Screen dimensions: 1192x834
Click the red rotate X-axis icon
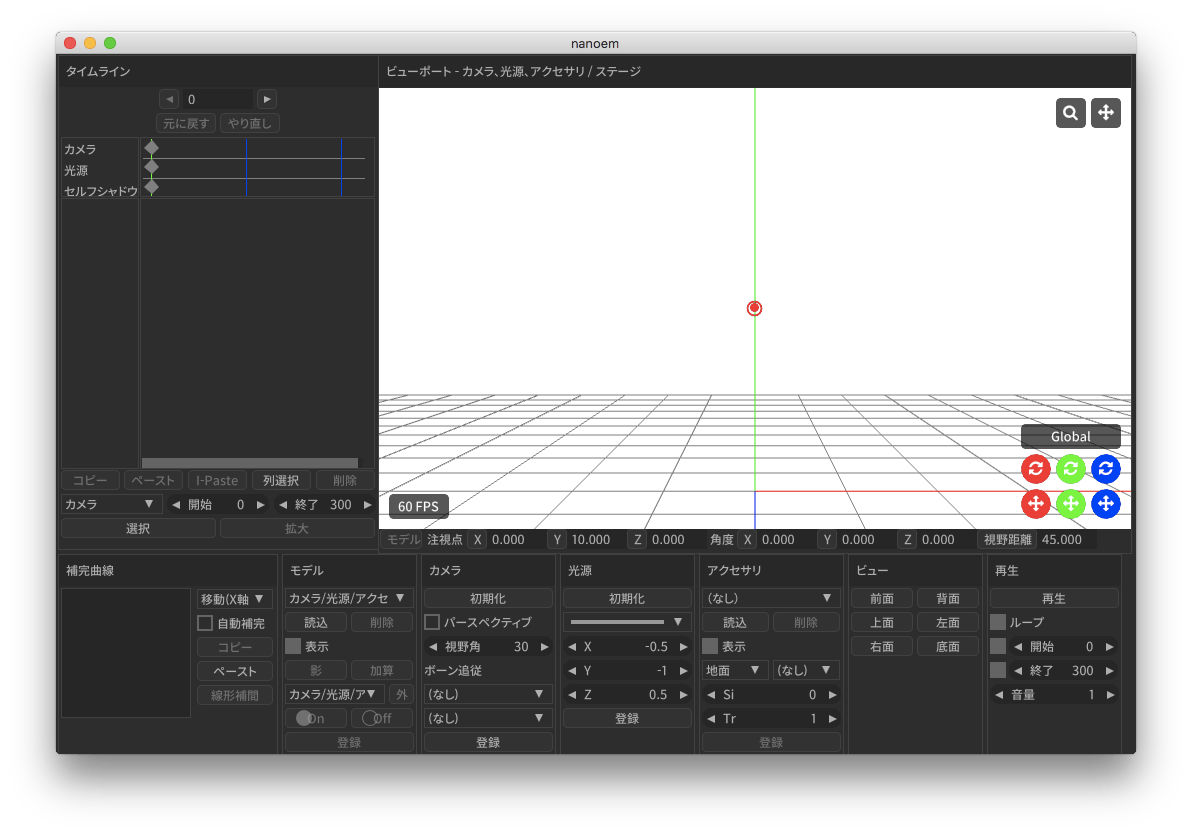pos(1035,468)
